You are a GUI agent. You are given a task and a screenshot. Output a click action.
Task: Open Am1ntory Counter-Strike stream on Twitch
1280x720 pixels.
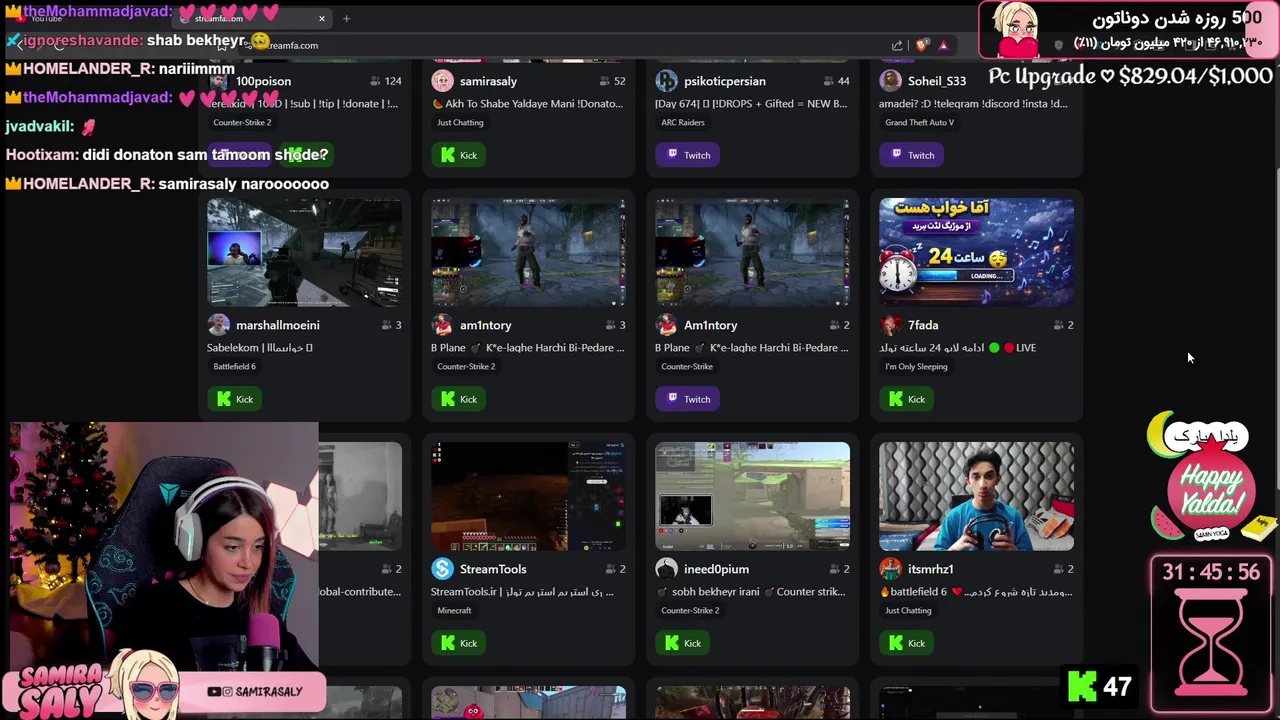pos(687,399)
